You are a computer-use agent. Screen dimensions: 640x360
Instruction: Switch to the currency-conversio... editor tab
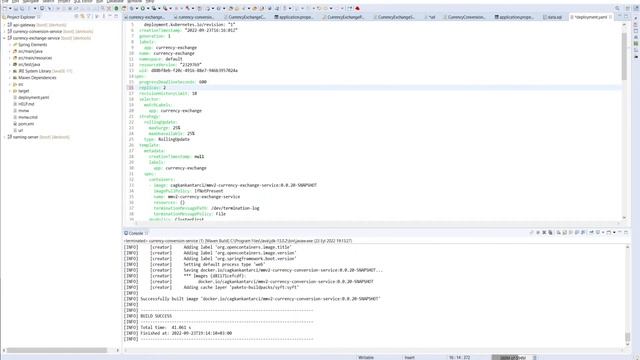tap(196, 17)
